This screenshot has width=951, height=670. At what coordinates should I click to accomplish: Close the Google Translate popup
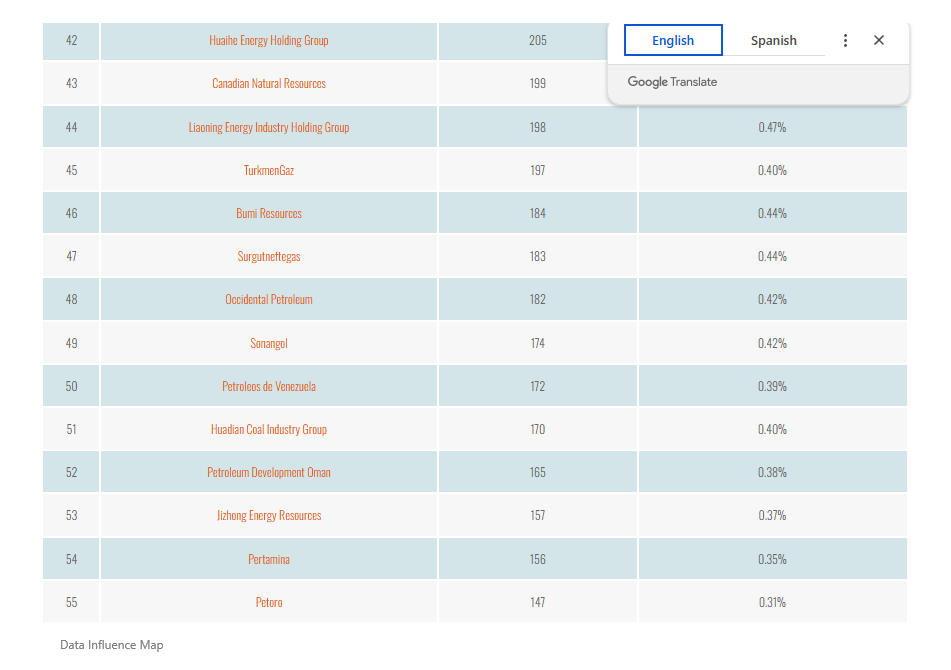879,41
